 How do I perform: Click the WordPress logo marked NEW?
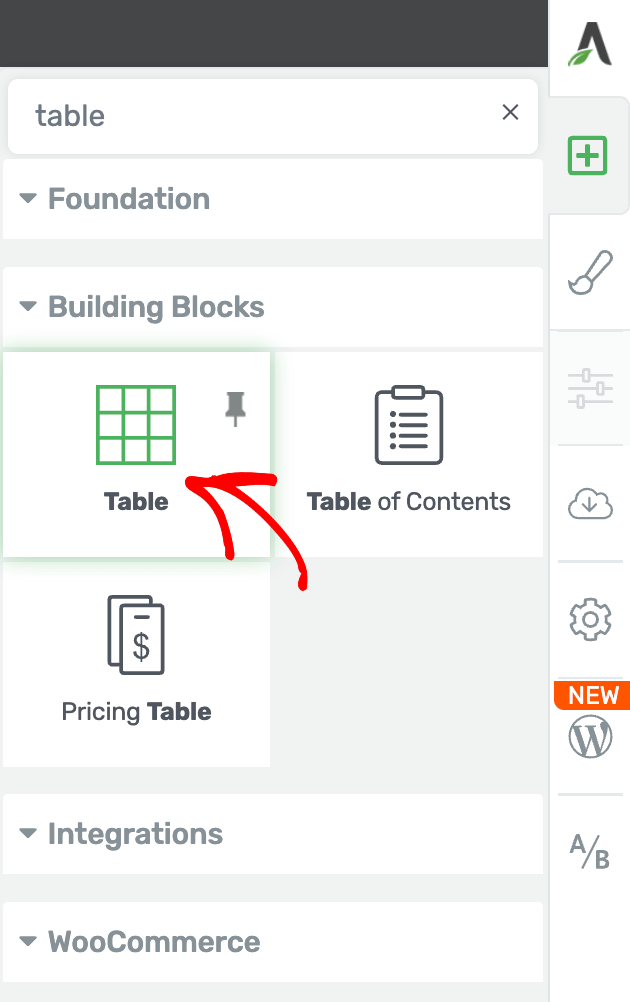[x=590, y=737]
